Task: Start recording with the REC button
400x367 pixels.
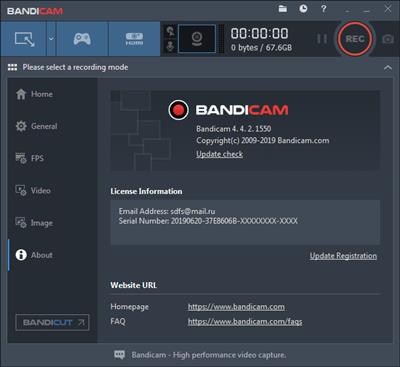Action: point(355,39)
